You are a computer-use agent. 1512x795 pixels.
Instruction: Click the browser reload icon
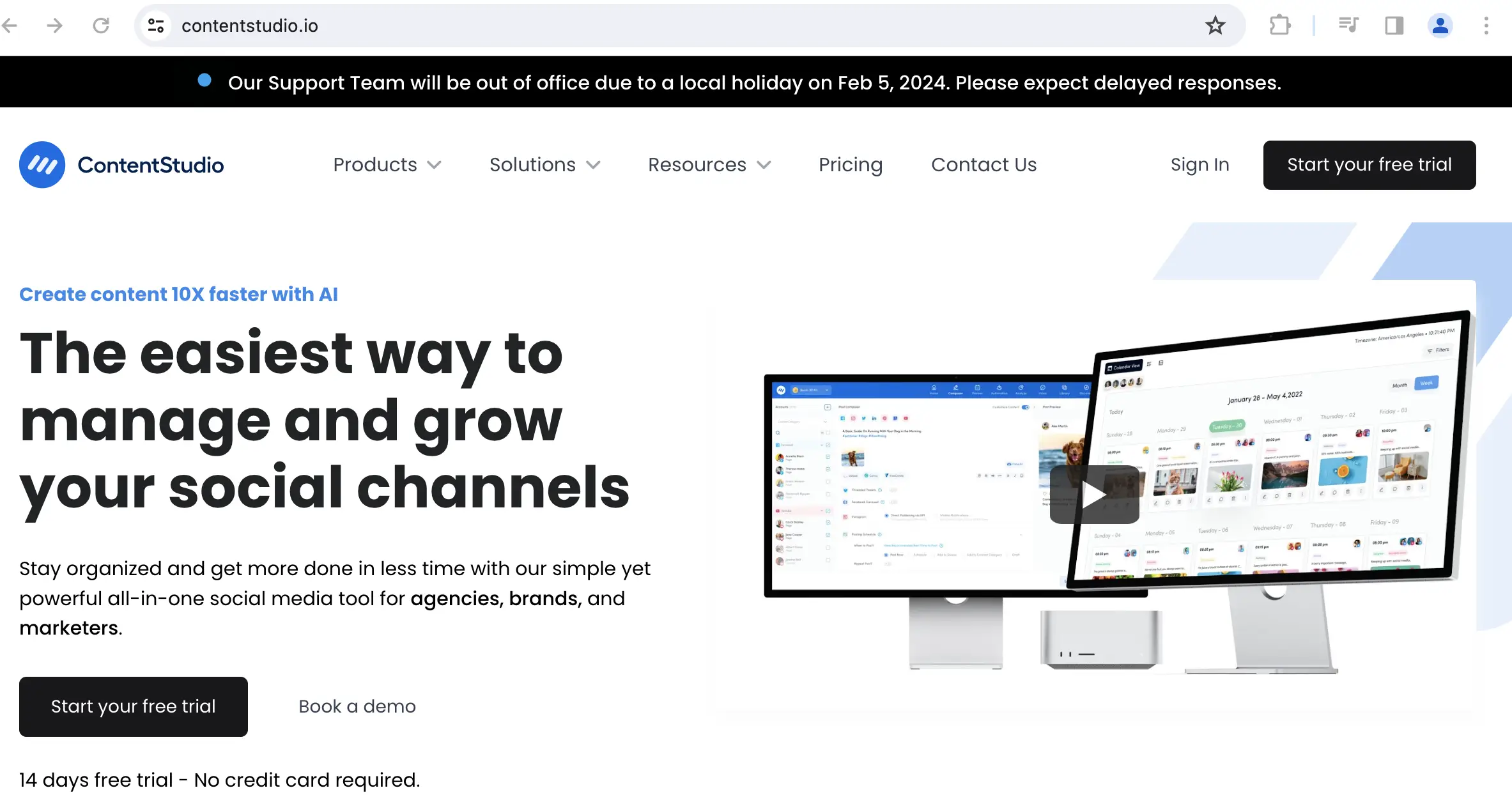point(101,26)
